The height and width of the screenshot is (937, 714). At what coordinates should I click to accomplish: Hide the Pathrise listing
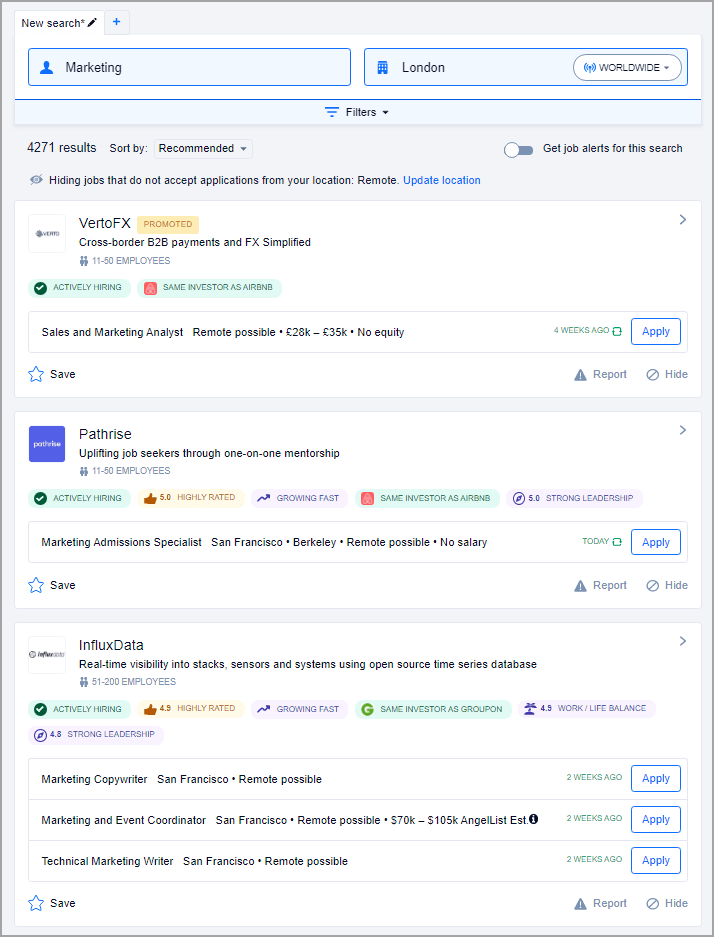click(x=667, y=585)
